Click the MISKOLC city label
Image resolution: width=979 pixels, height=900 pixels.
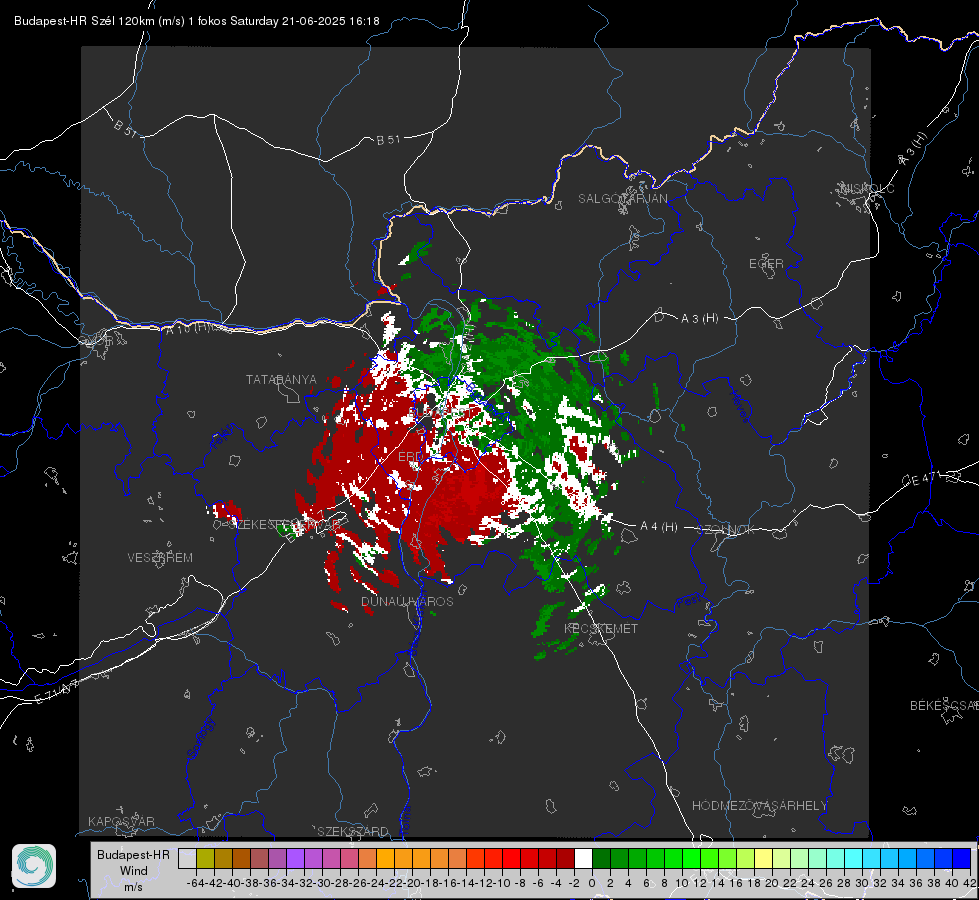[x=867, y=188]
